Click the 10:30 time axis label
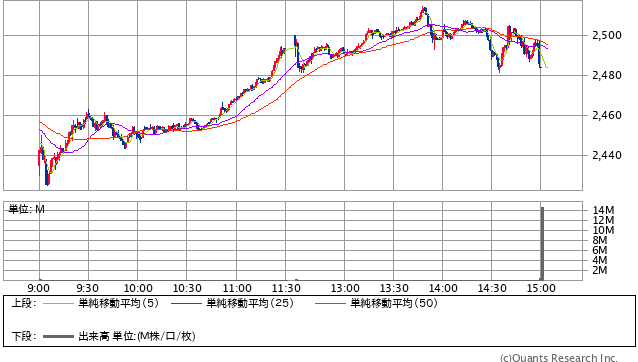 pos(187,288)
